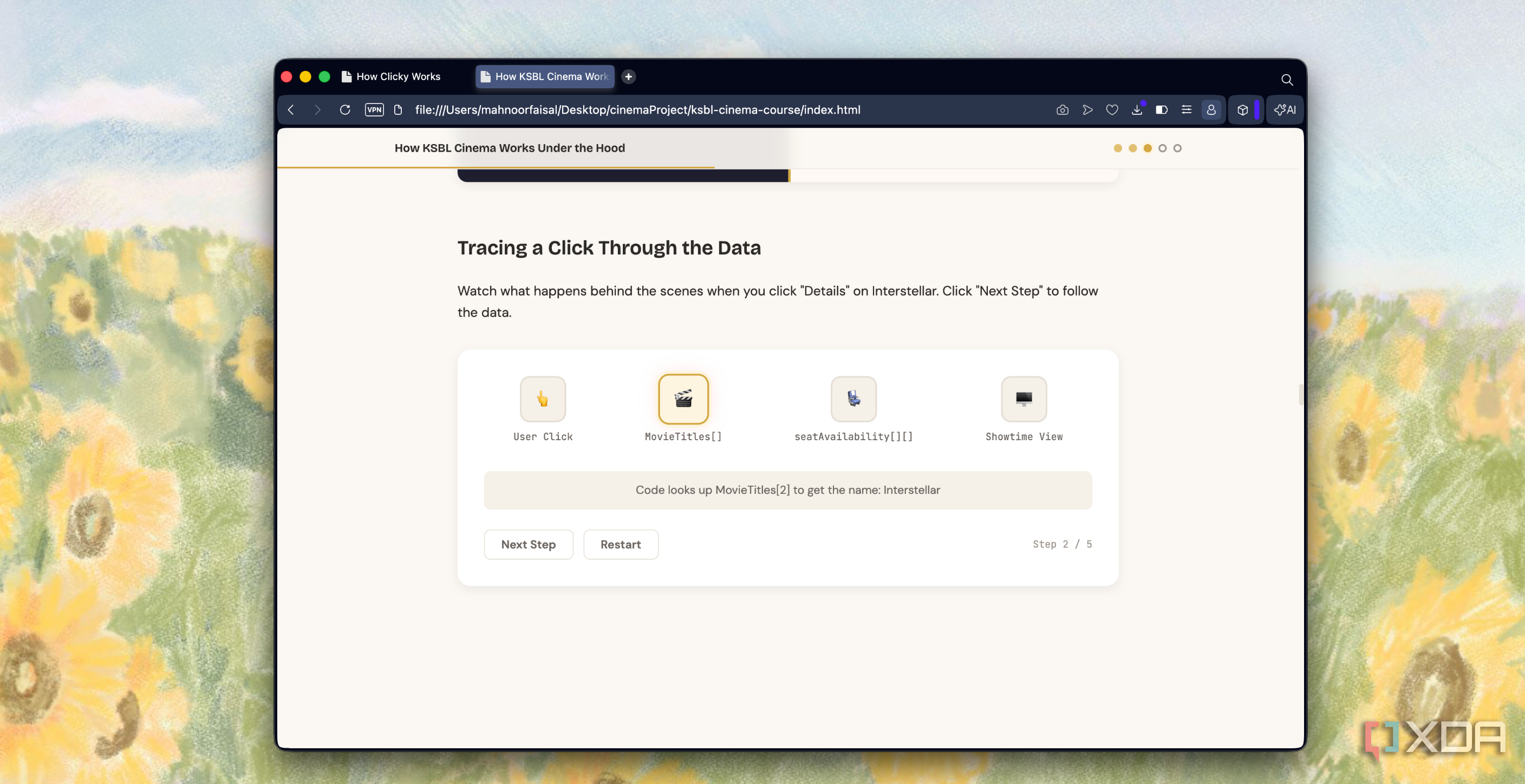Click the page document icon beside the URL
This screenshot has height=784, width=1525.
398,109
